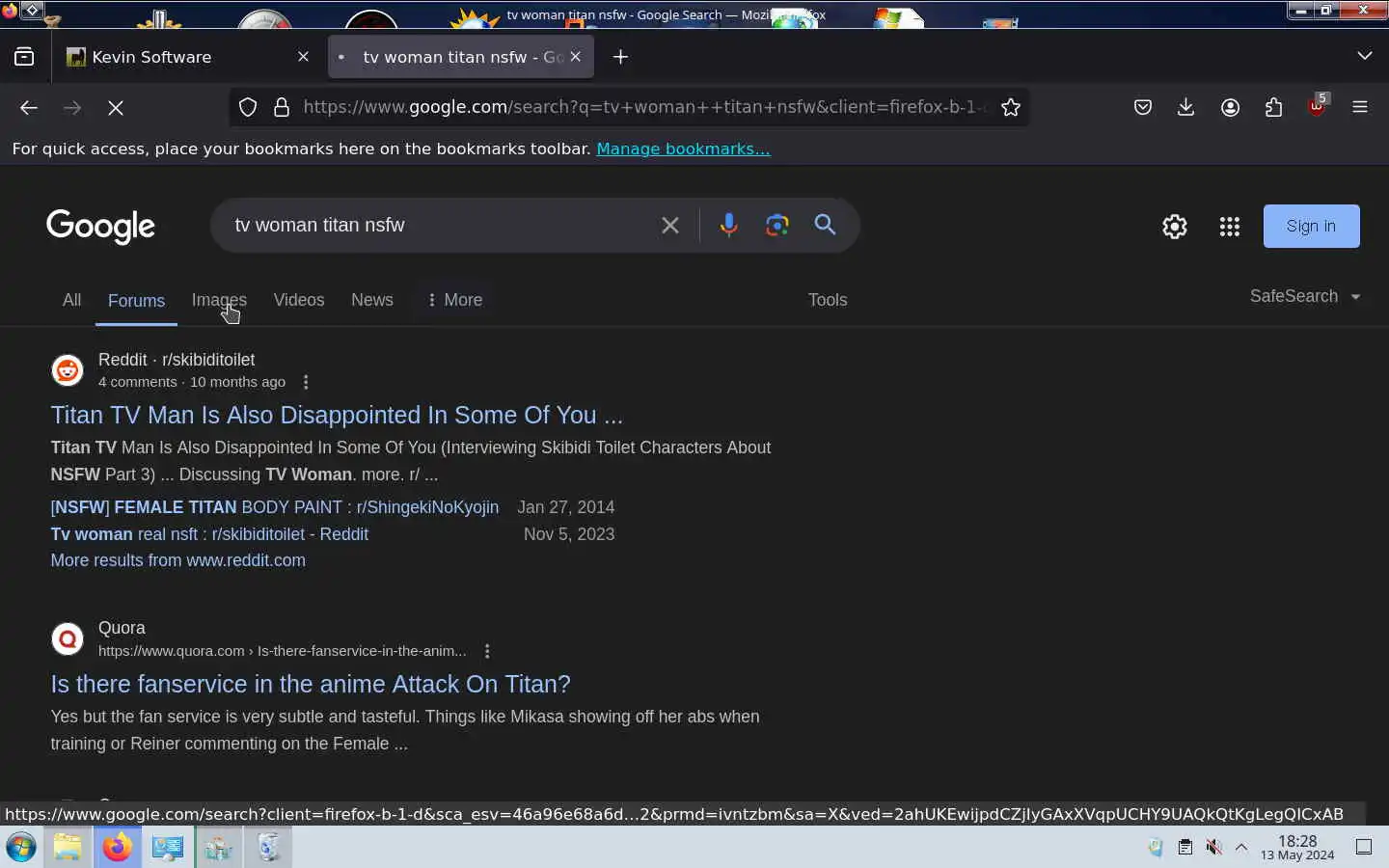Expand the More search filters menu
This screenshot has height=868, width=1389.
tap(454, 300)
